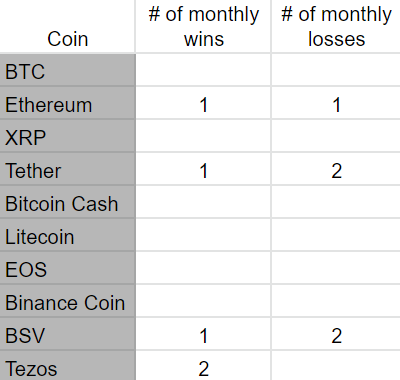This screenshot has height=380, width=400.
Task: Click the Tezos coin cell
Action: tap(67, 365)
